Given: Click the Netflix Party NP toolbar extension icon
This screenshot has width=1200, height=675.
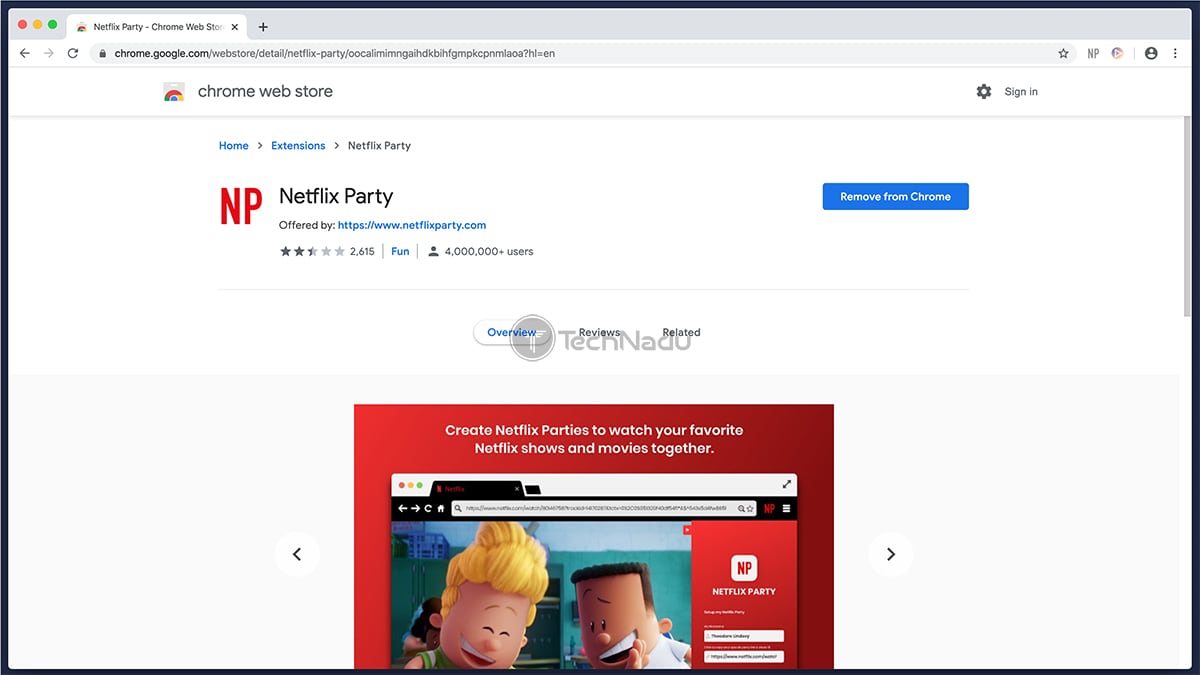Looking at the screenshot, I should 1093,53.
